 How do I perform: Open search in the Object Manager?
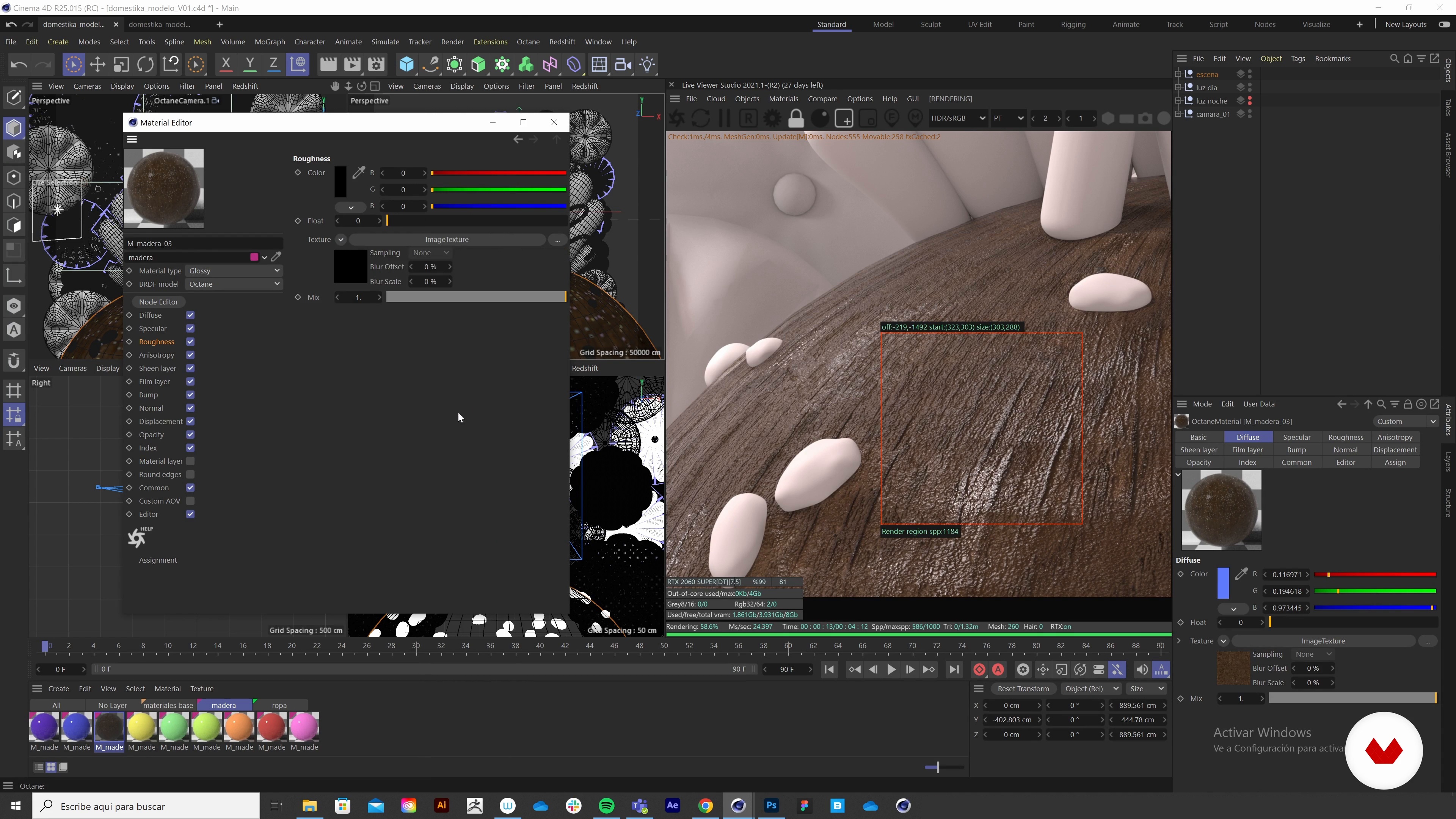pos(1394,58)
